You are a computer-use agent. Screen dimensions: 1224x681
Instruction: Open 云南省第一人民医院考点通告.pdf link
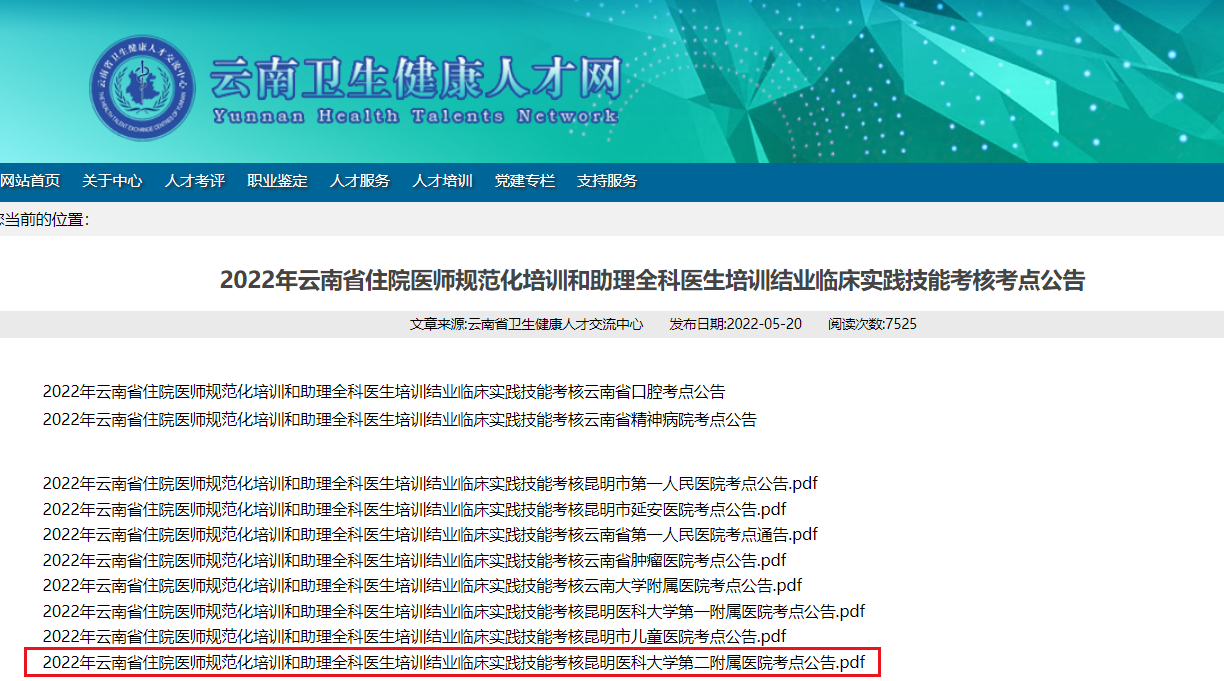[430, 535]
